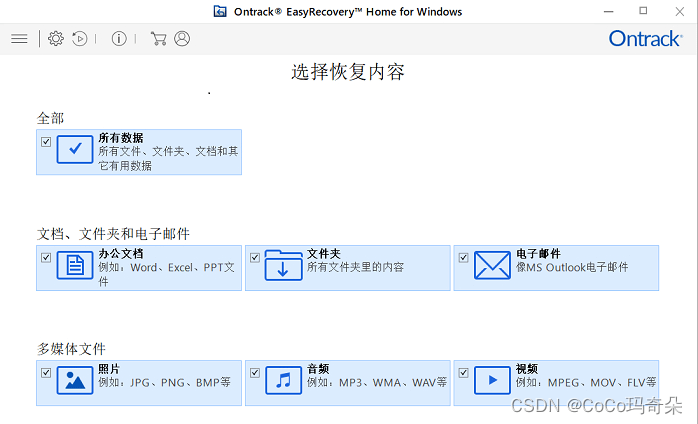Toggle the 照片 checkbox
Viewport: 698px width, 424px height.
[x=46, y=373]
